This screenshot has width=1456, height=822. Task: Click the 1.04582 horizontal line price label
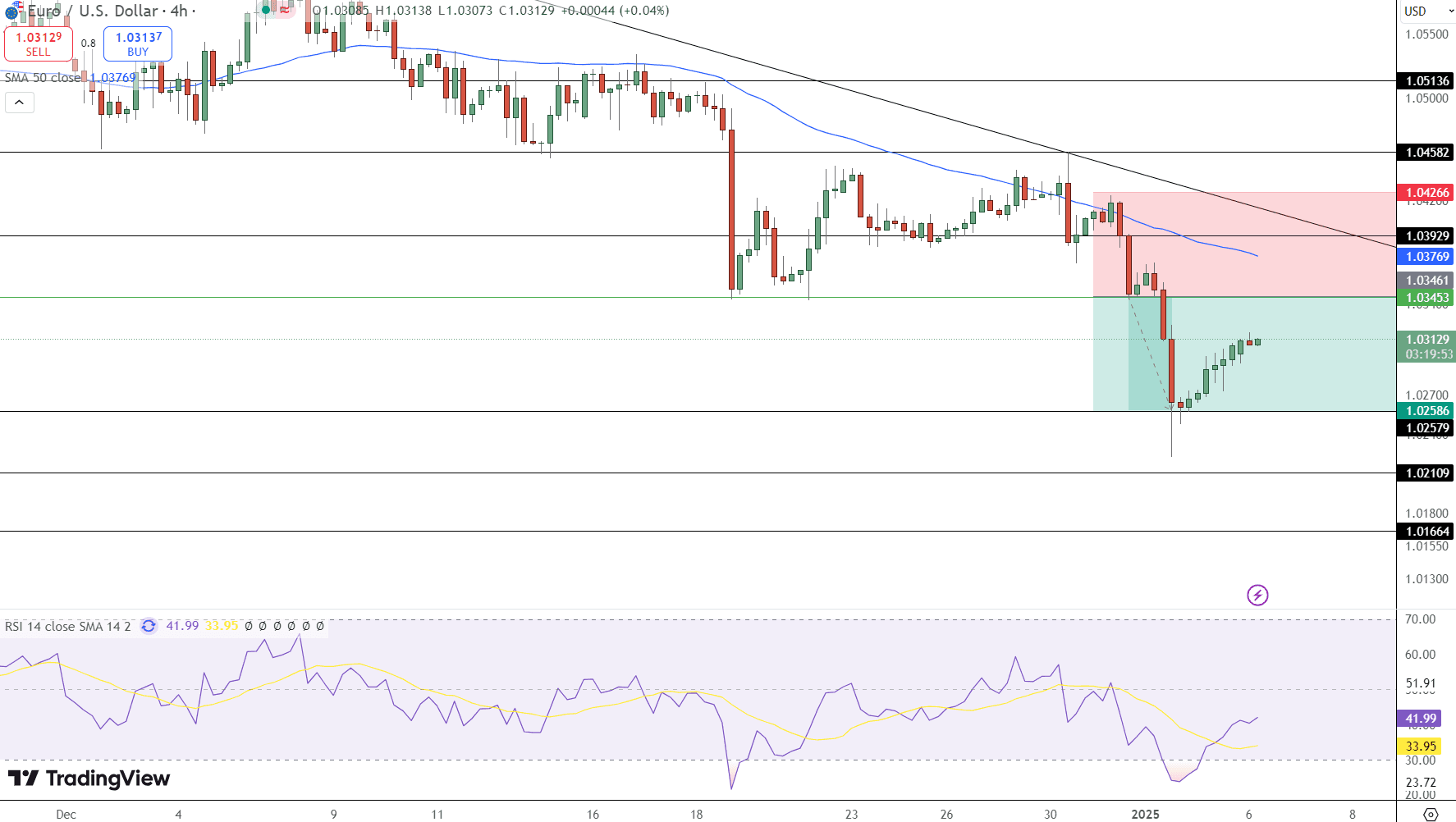pos(1426,152)
